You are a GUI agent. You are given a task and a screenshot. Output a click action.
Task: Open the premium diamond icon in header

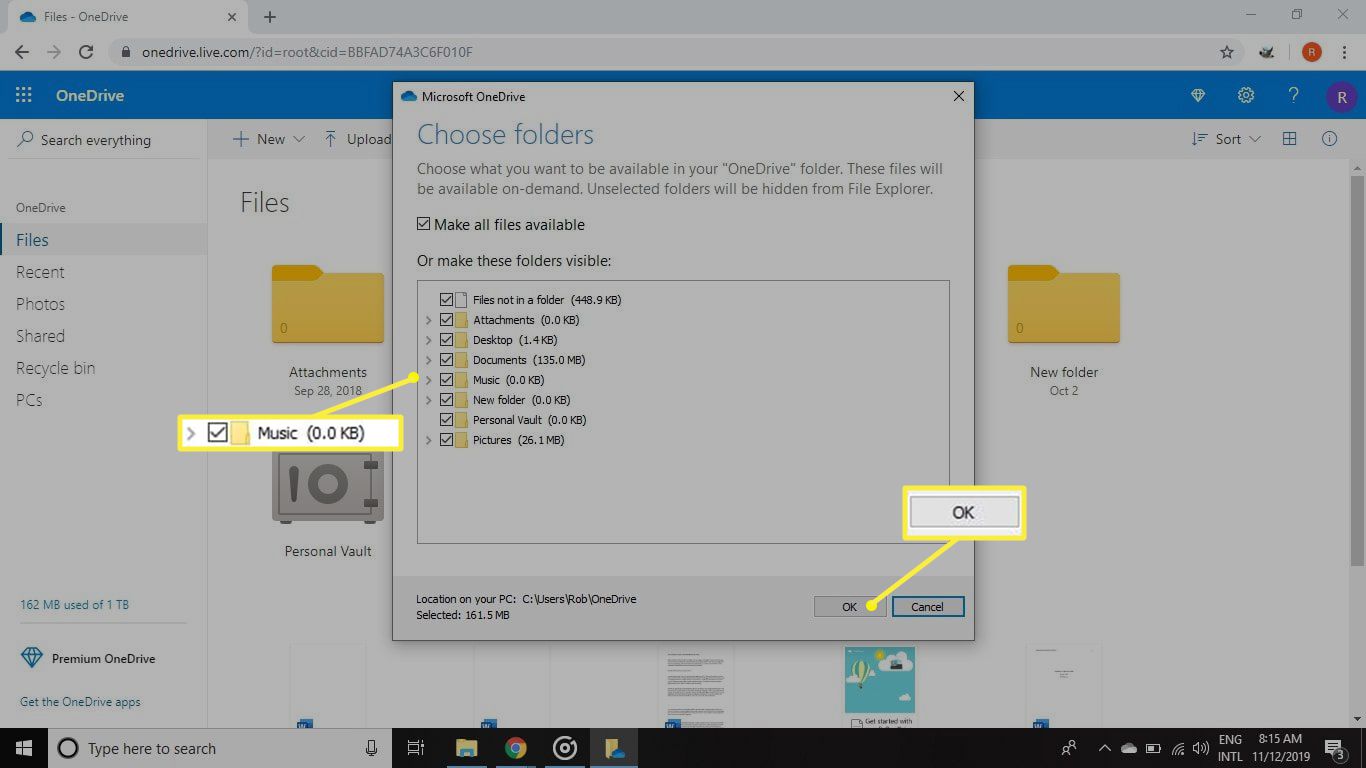(1198, 96)
